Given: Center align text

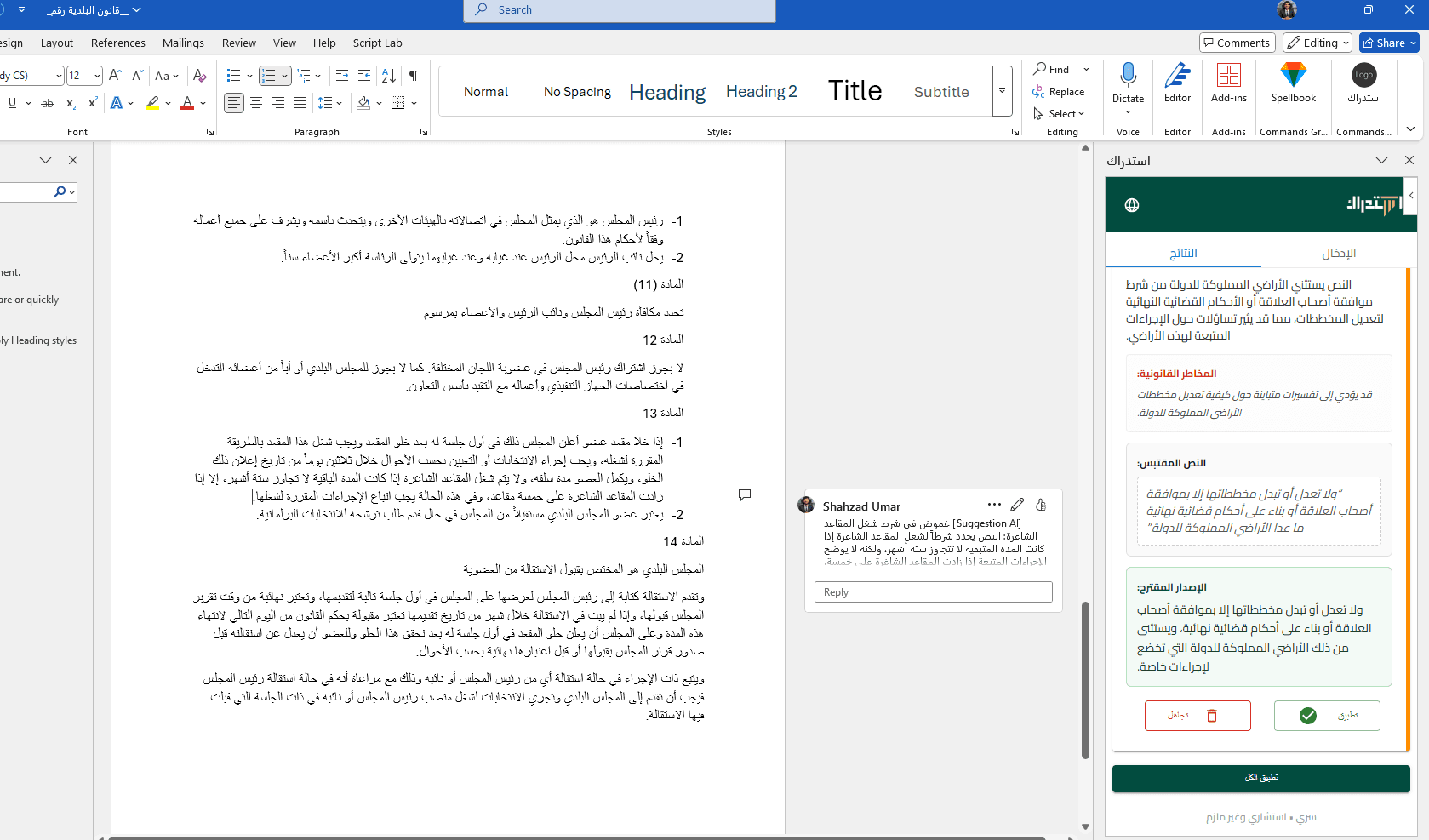Looking at the screenshot, I should coord(256,103).
